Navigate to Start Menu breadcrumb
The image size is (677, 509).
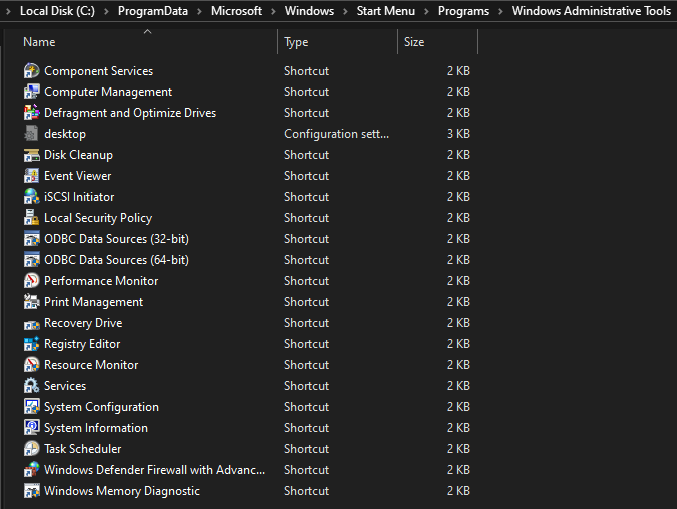(386, 11)
